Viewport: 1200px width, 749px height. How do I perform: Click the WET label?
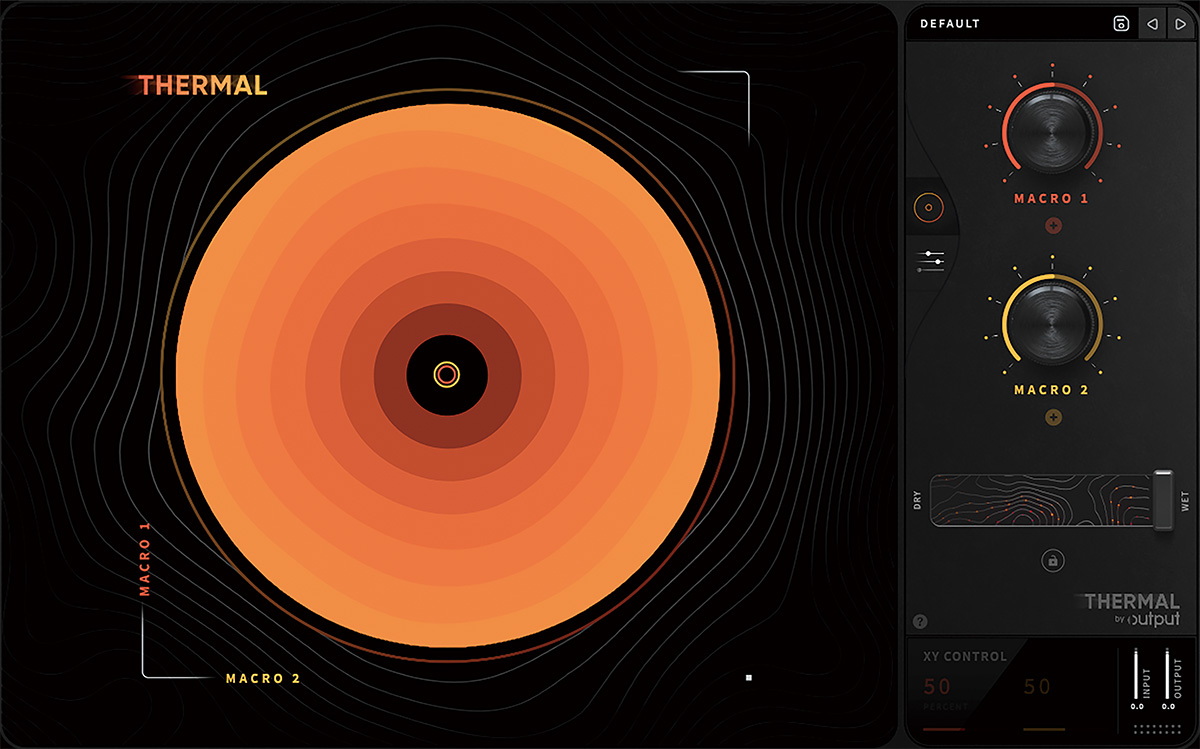pyautogui.click(x=1186, y=501)
